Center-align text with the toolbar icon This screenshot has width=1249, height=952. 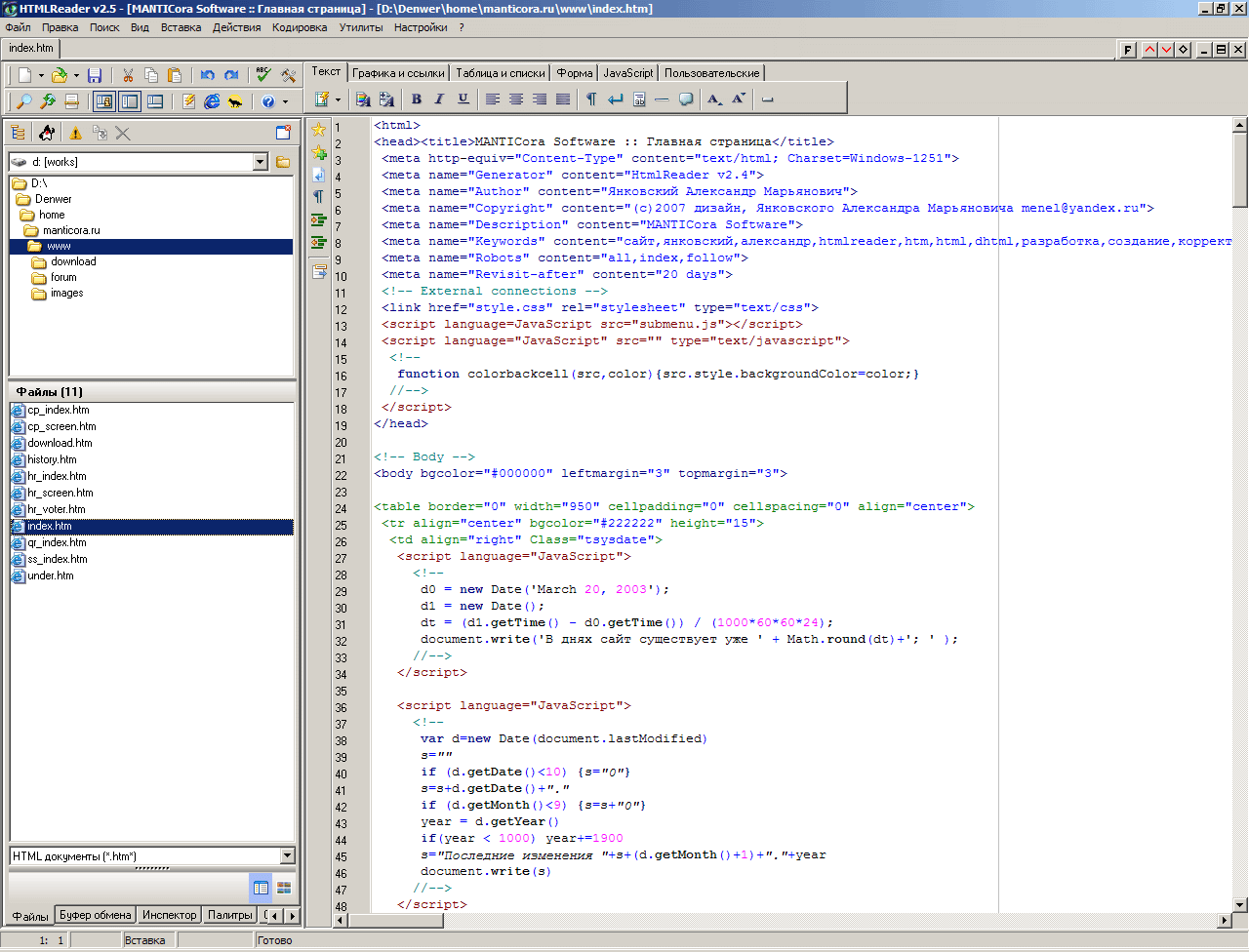click(516, 99)
